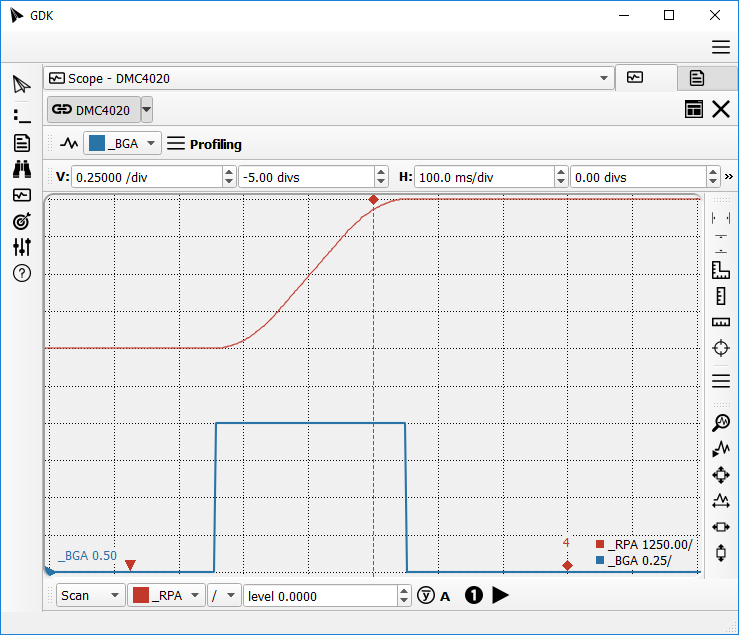Select the crosshair cursor tool on right toolbar
Screen dimensions: 739x635
(x=720, y=348)
